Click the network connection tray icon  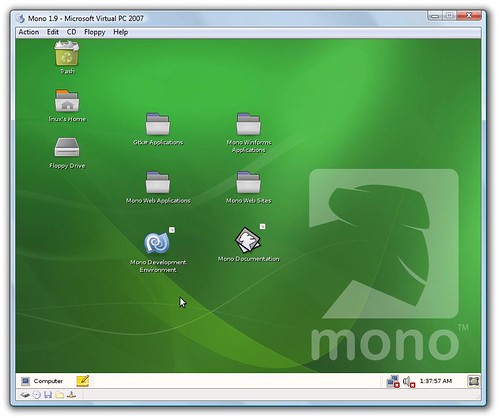(x=393, y=381)
